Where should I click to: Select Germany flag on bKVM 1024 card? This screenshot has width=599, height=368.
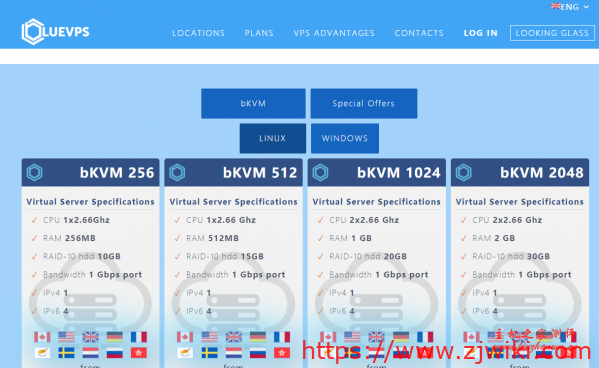(401, 337)
